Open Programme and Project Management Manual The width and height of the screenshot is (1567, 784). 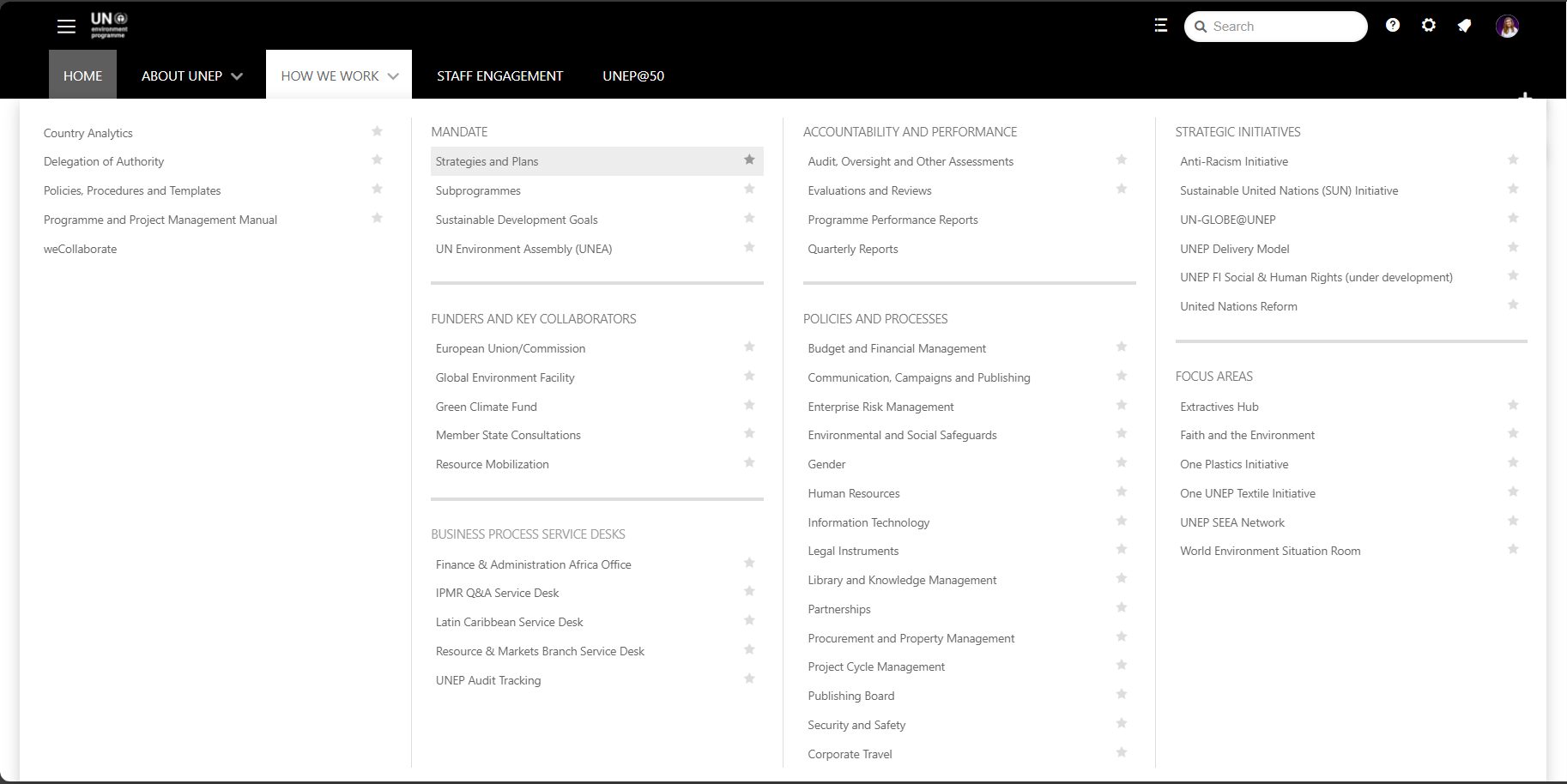click(x=160, y=220)
